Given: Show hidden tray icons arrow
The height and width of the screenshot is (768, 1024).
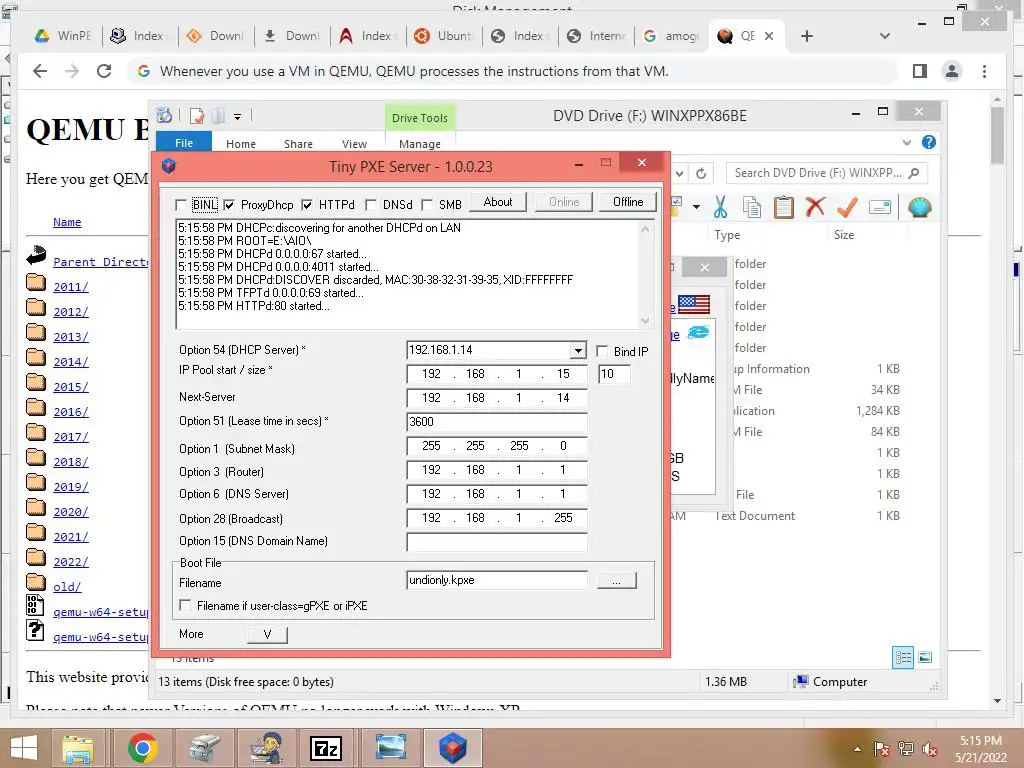Looking at the screenshot, I should [x=857, y=749].
